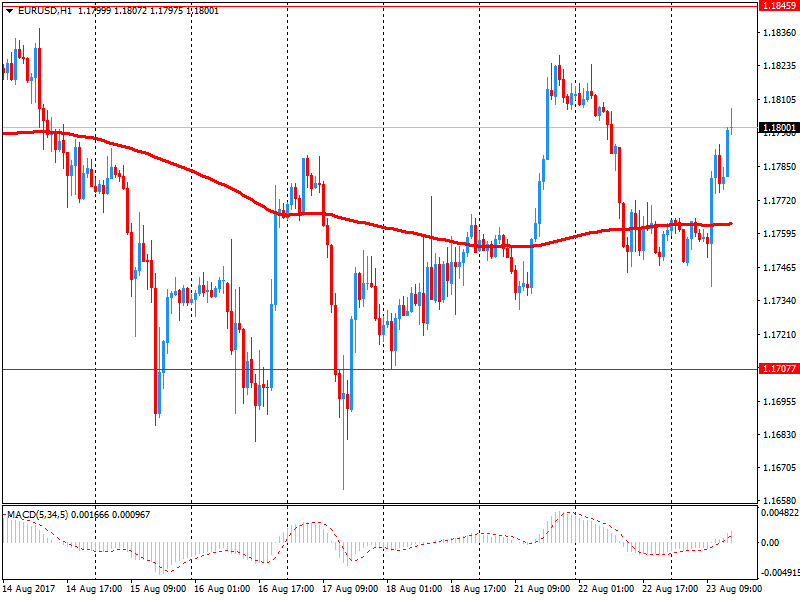Click the 23 Aug 09:00 time label

[x=734, y=589]
